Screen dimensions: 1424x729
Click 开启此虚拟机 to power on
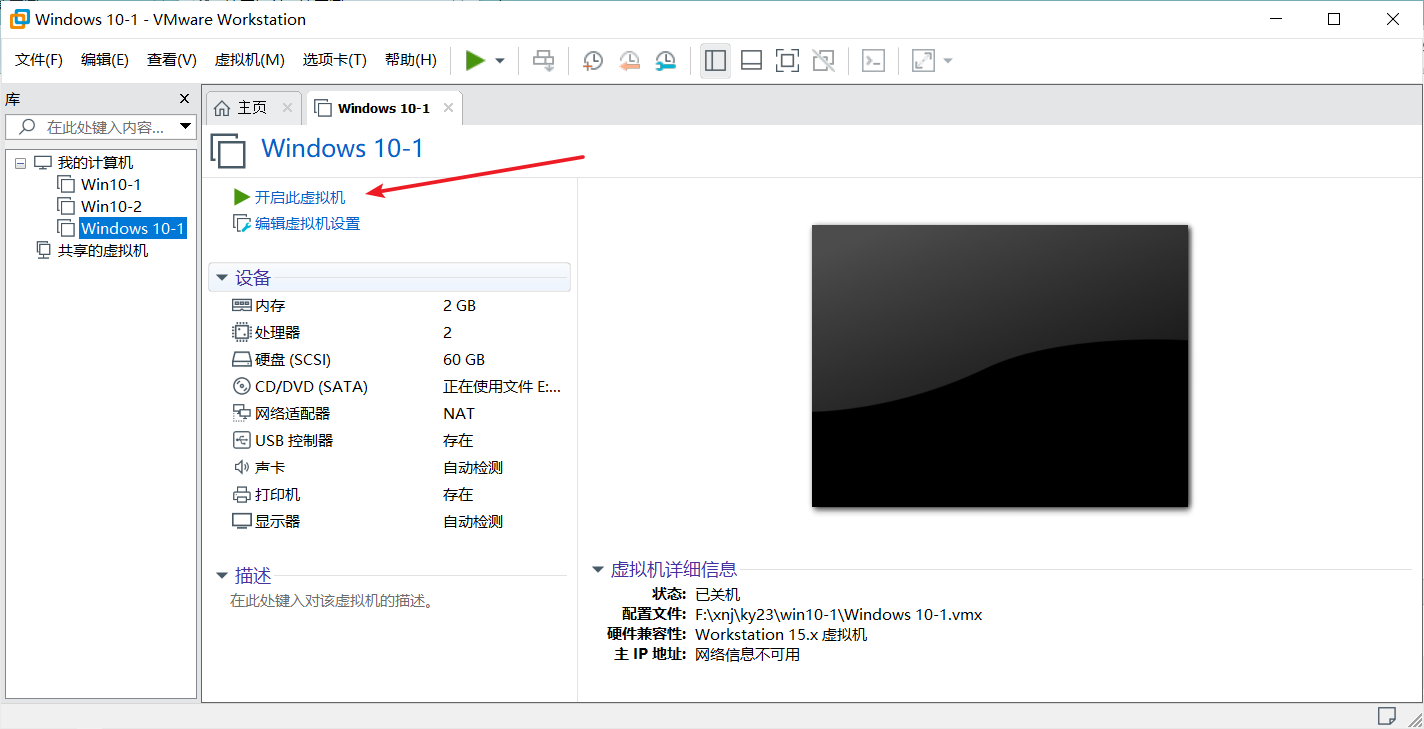tap(300, 197)
